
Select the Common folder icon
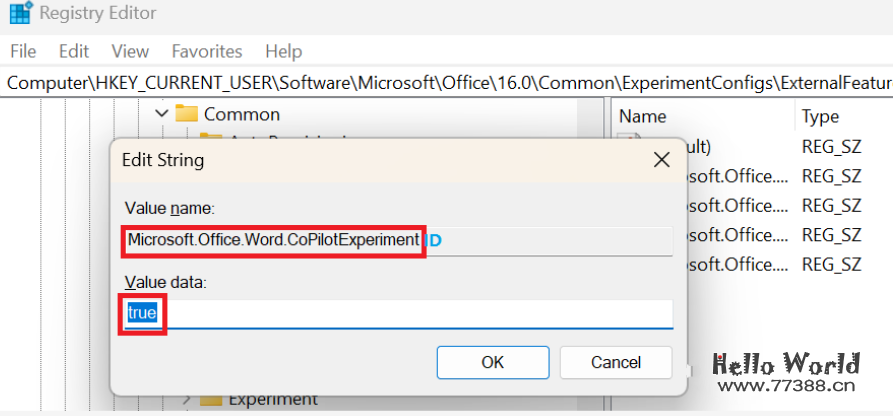(186, 113)
